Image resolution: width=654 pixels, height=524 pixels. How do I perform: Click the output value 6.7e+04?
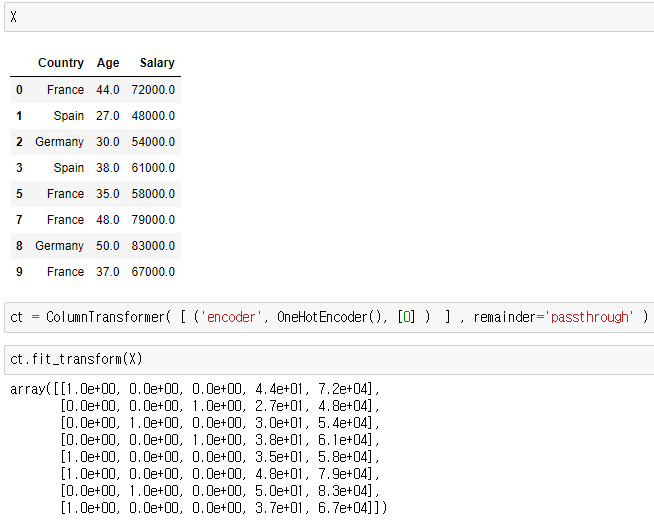(342, 508)
